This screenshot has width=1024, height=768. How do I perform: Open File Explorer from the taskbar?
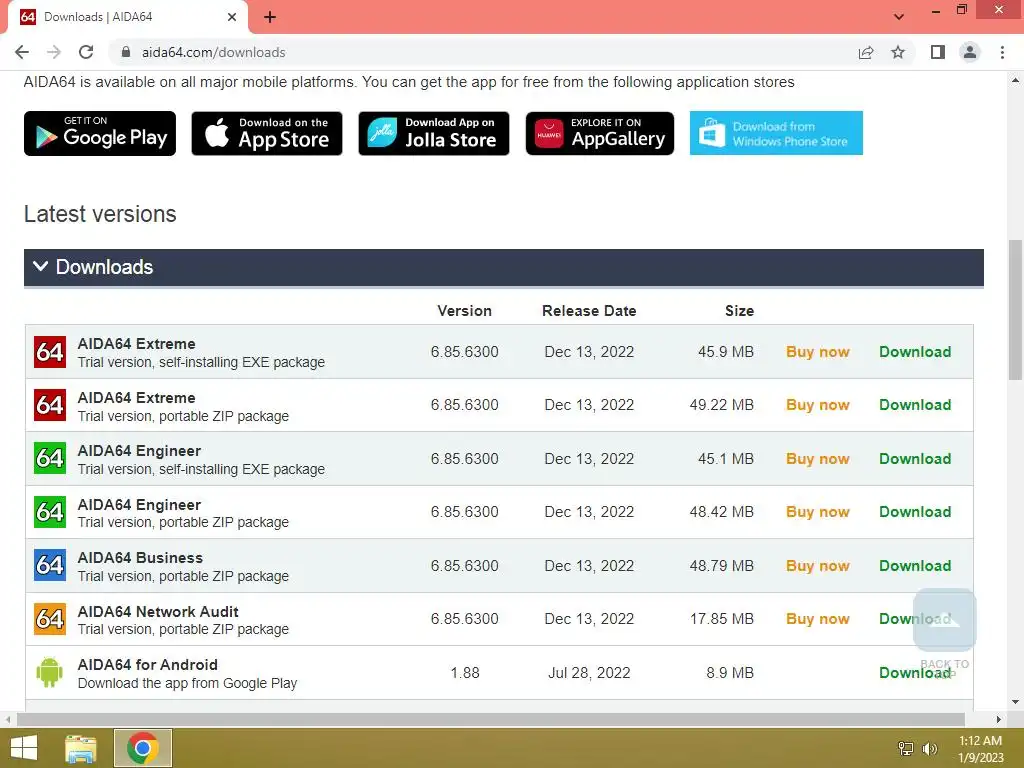pyautogui.click(x=81, y=748)
